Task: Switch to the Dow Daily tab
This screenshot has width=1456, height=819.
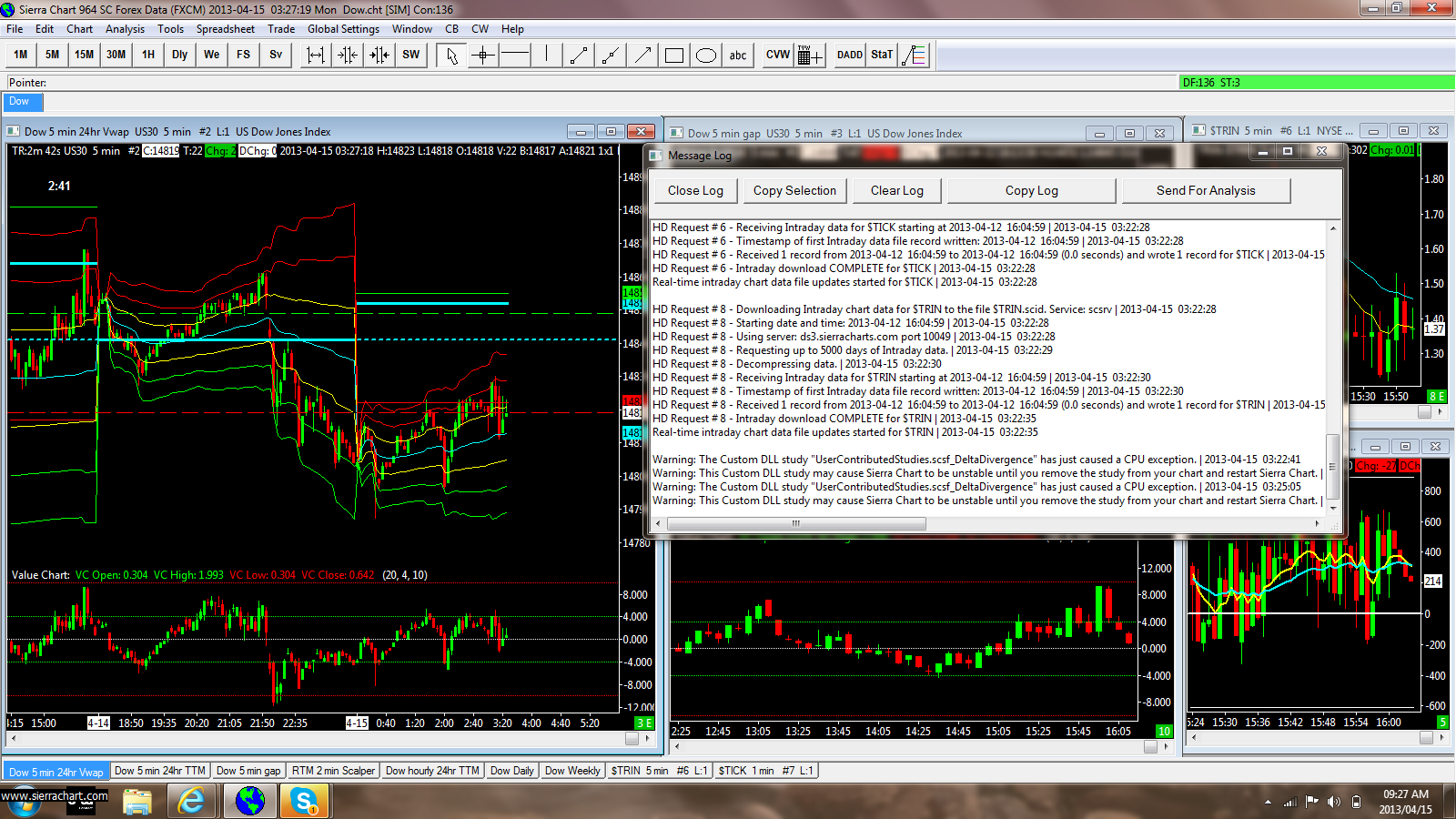Action: coord(512,771)
